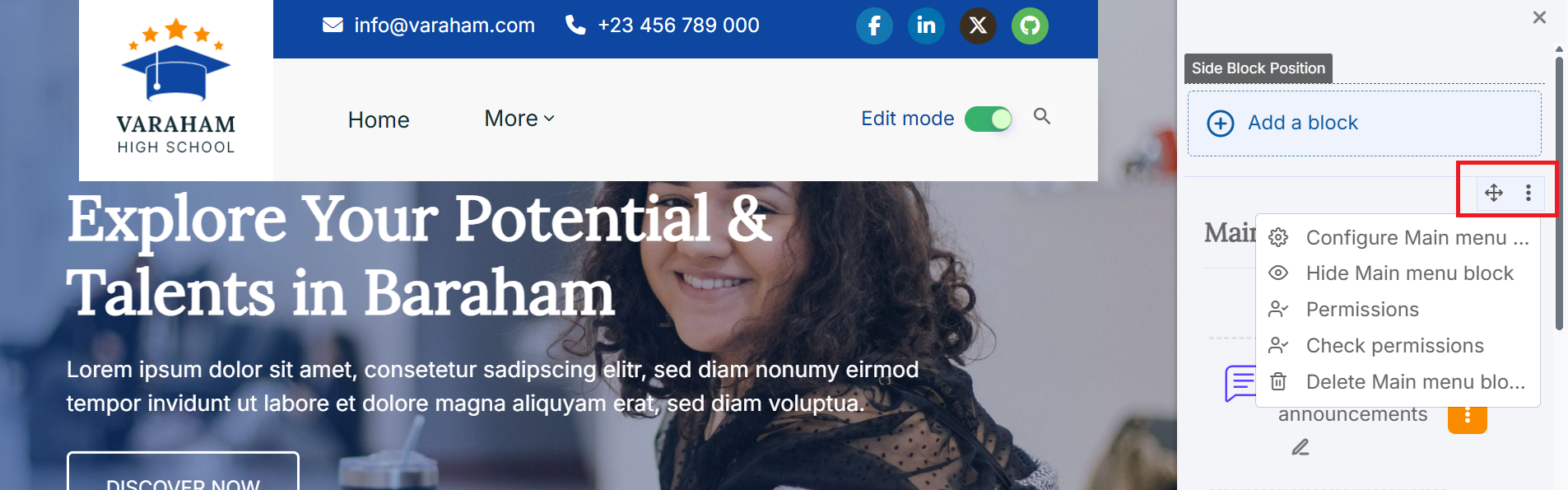Click the search magnifier icon
1568x490 pixels.
(x=1042, y=116)
